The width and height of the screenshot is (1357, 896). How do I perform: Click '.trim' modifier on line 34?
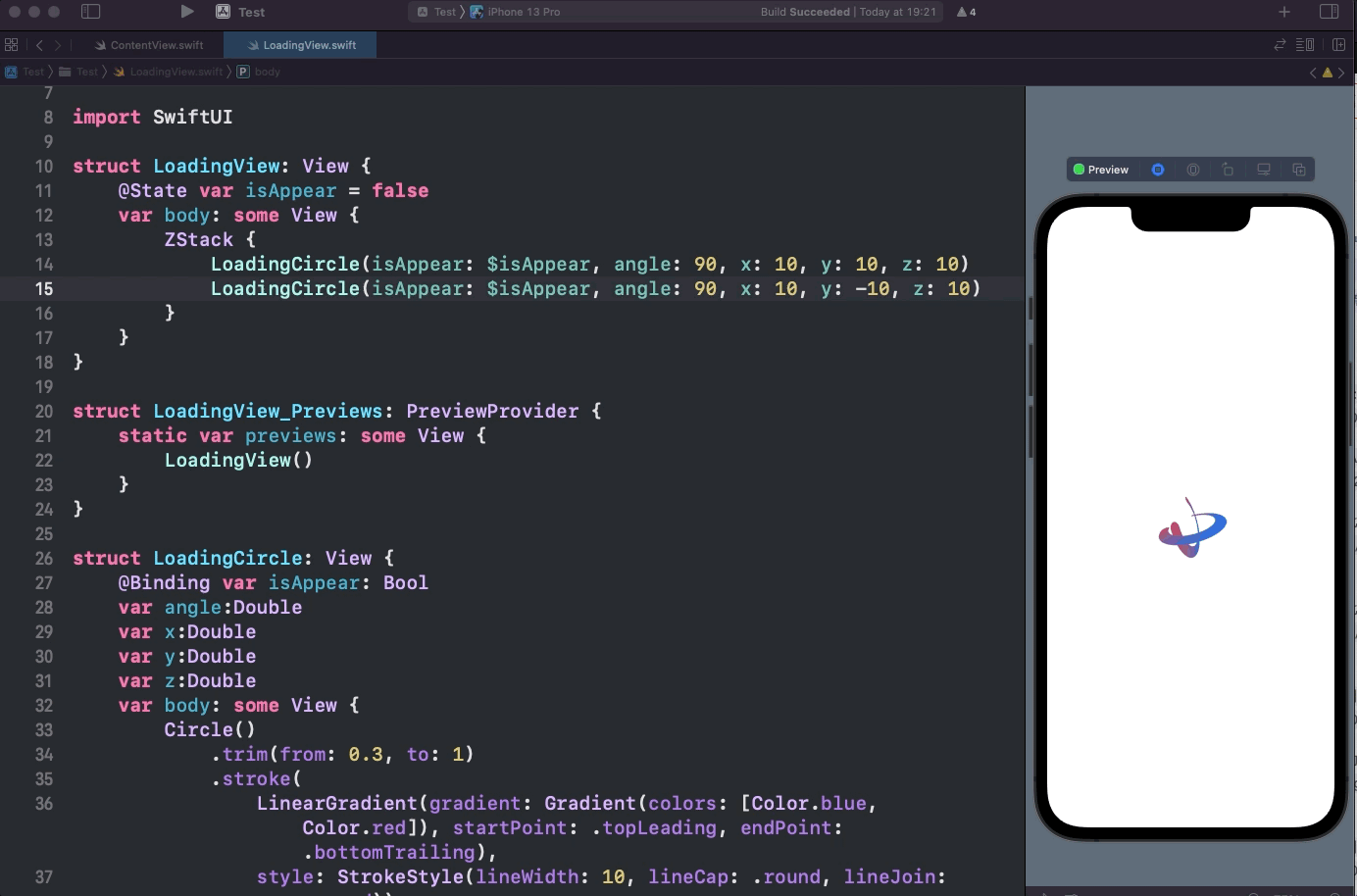point(239,754)
